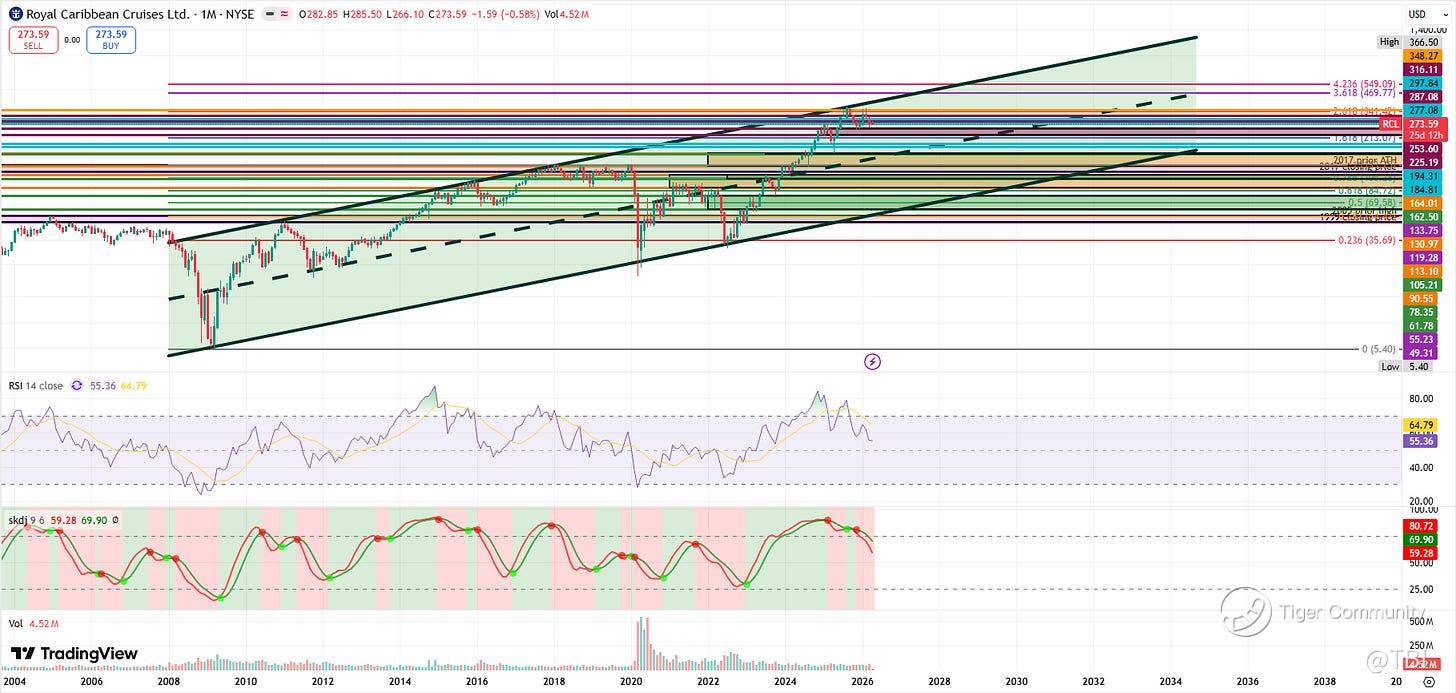Viewport: 1456px width, 693px height.
Task: Click the 130.97 price label
Action: click(1422, 244)
